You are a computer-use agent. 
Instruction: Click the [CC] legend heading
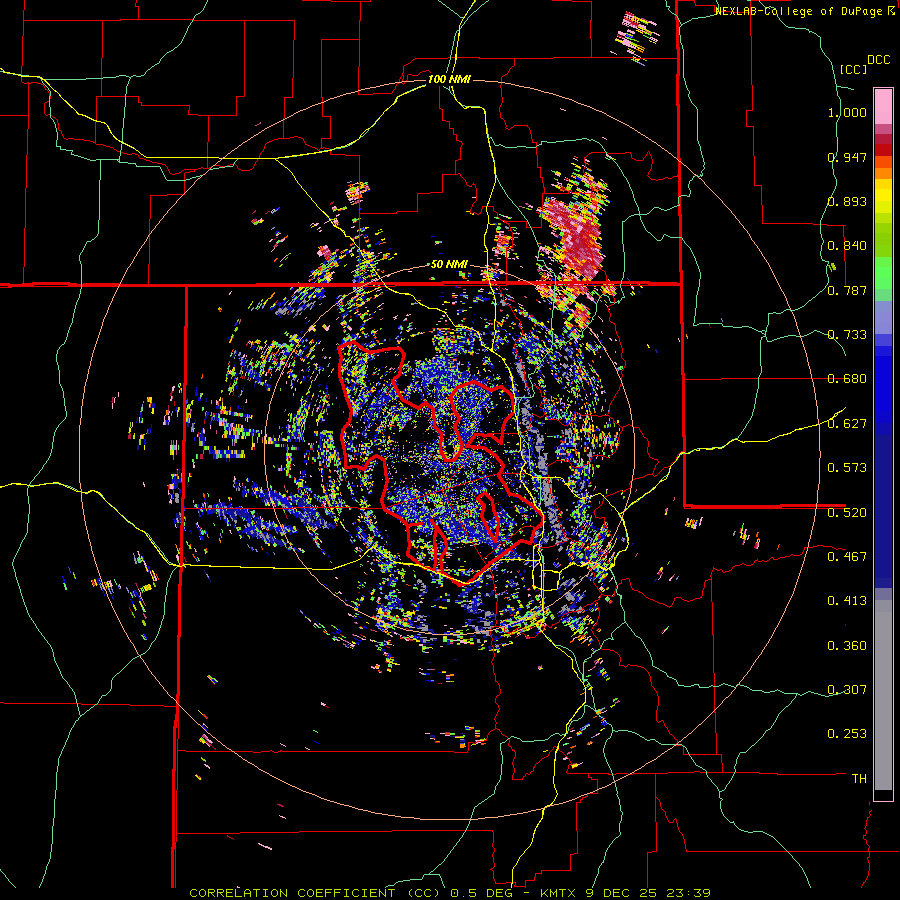coord(853,69)
